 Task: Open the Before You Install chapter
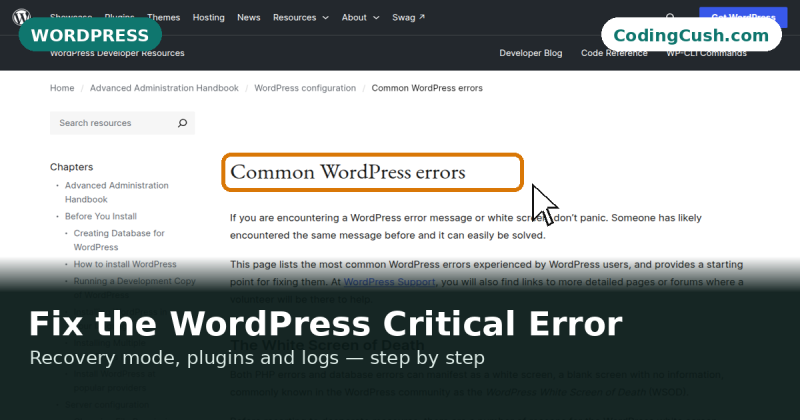(101, 216)
